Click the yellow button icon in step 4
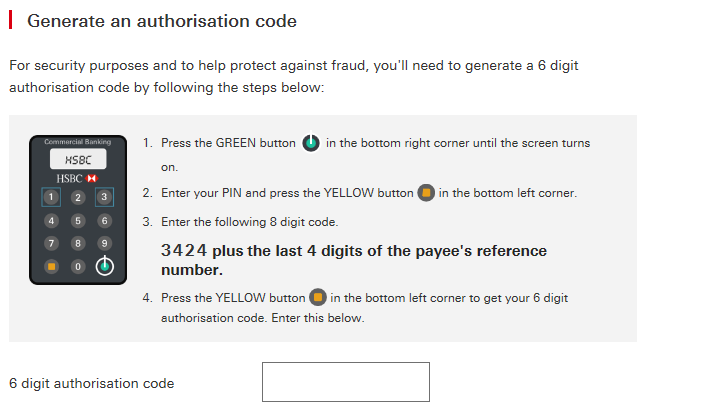The height and width of the screenshot is (410, 722). click(318, 298)
